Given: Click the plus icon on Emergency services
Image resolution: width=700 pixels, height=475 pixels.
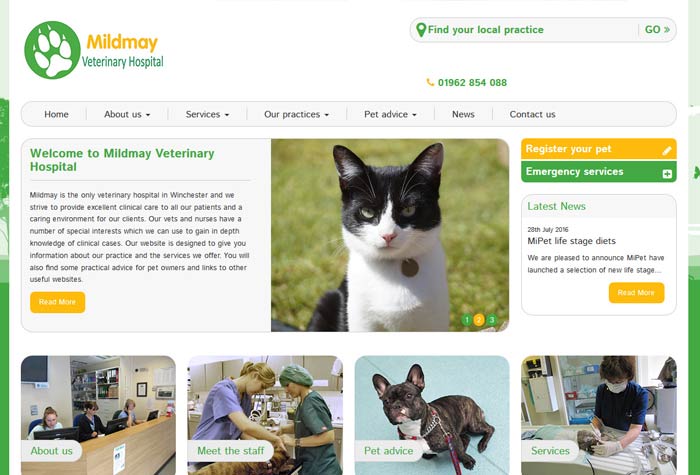Looking at the screenshot, I should [667, 174].
